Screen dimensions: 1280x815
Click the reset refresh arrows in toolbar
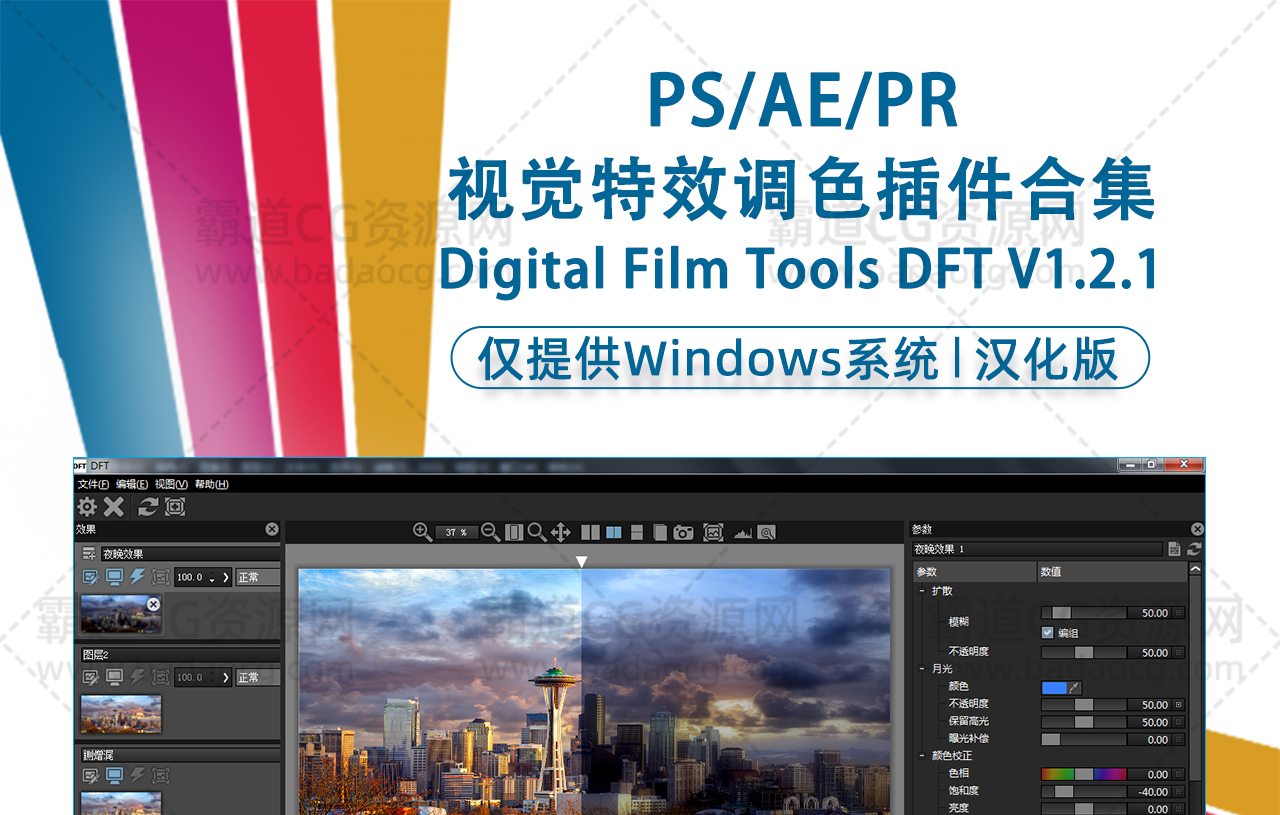[x=148, y=507]
